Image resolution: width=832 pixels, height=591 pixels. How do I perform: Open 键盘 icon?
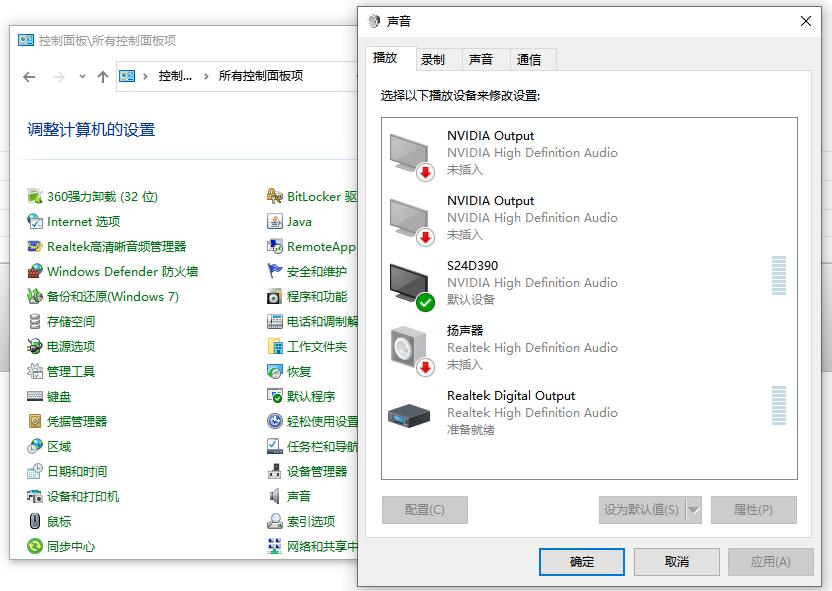(x=34, y=396)
